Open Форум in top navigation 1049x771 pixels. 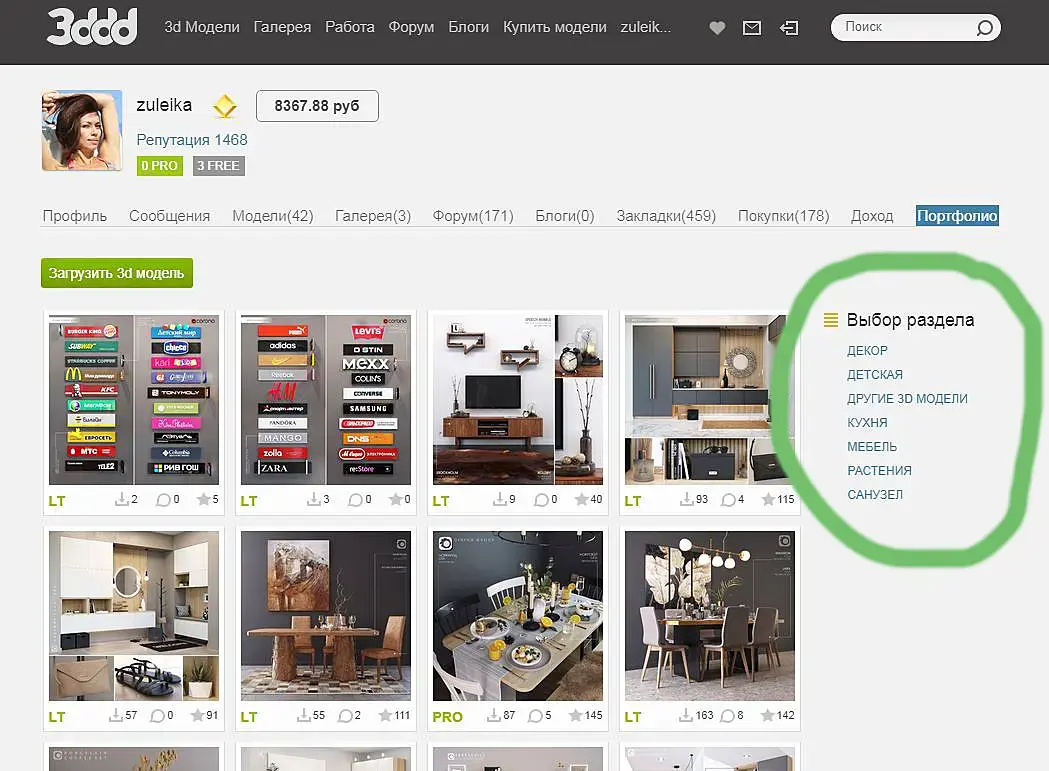tap(411, 27)
